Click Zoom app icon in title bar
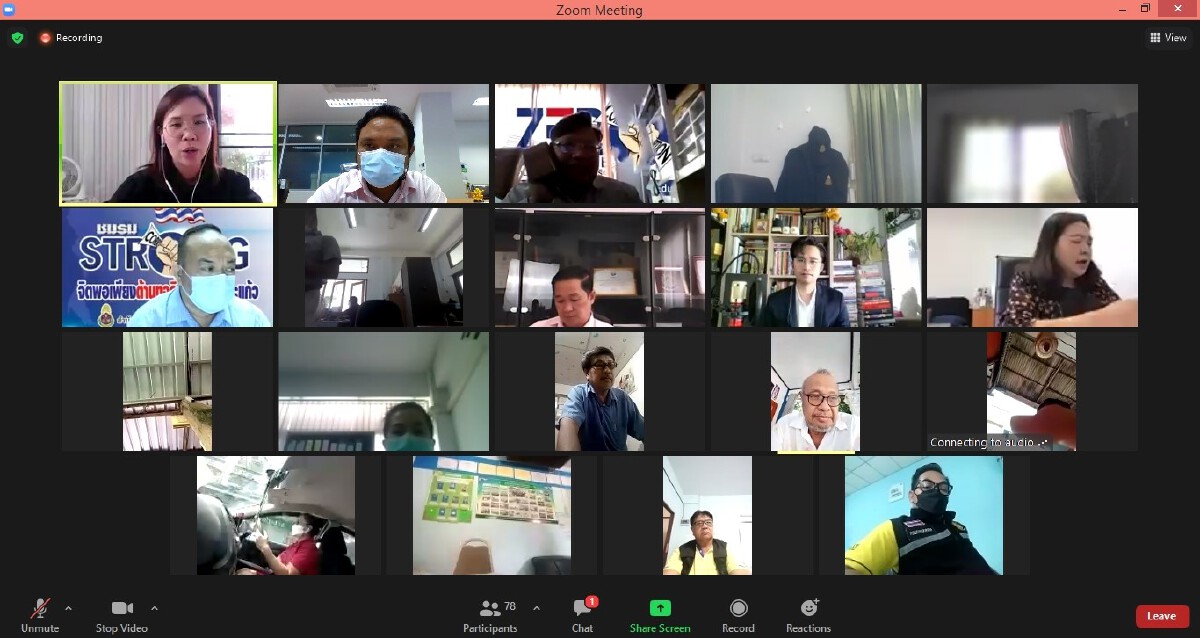1200x638 pixels. 9,9
